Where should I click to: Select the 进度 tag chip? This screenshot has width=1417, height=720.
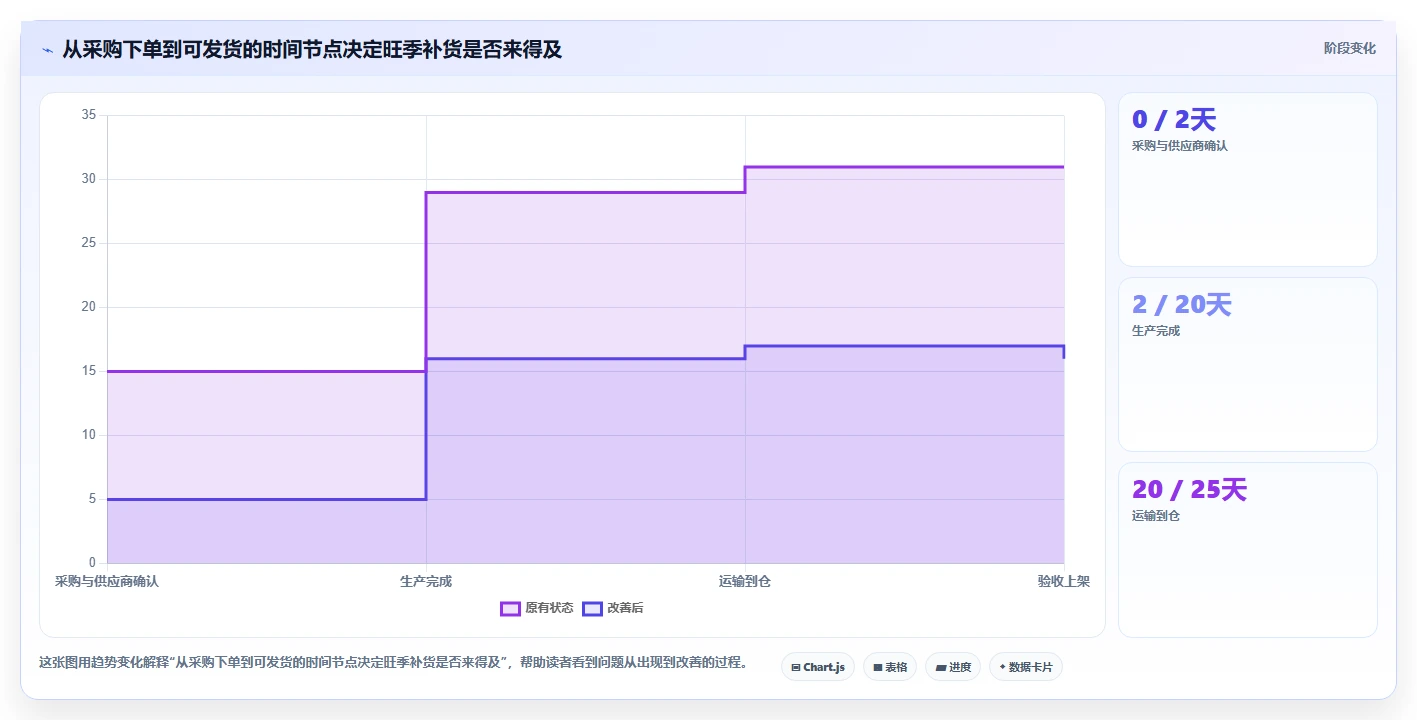[953, 667]
